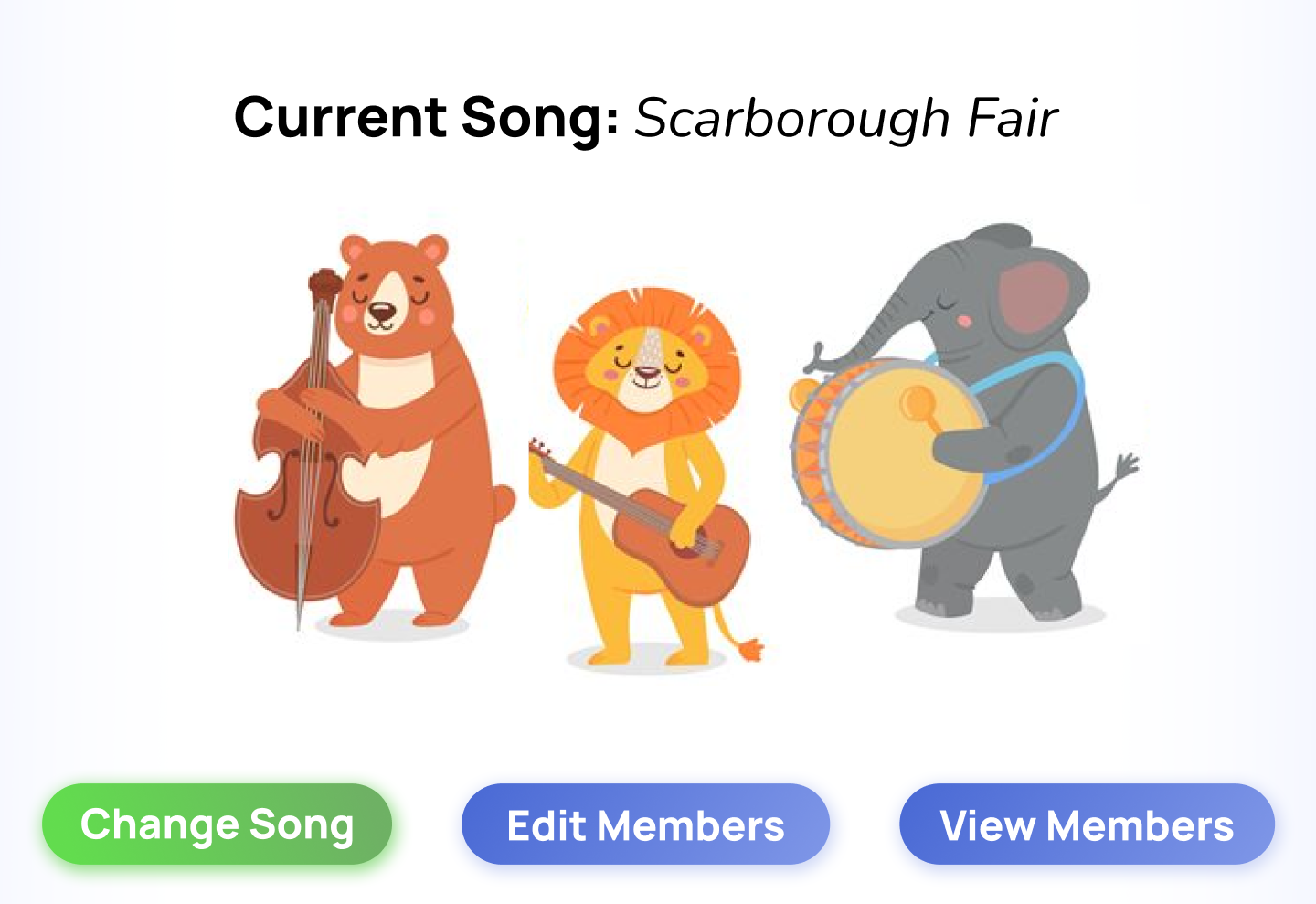Tap the drum mallet on the drum

pos(918,404)
